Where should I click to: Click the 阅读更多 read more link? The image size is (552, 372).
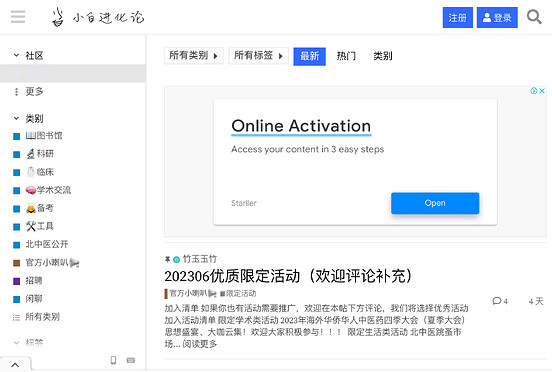[200, 344]
